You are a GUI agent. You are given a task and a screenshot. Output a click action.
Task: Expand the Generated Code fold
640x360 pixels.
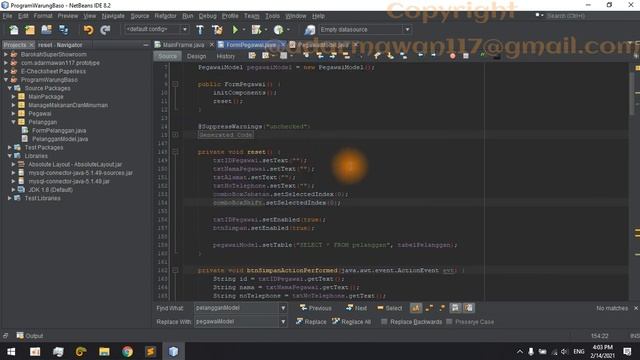click(x=175, y=135)
